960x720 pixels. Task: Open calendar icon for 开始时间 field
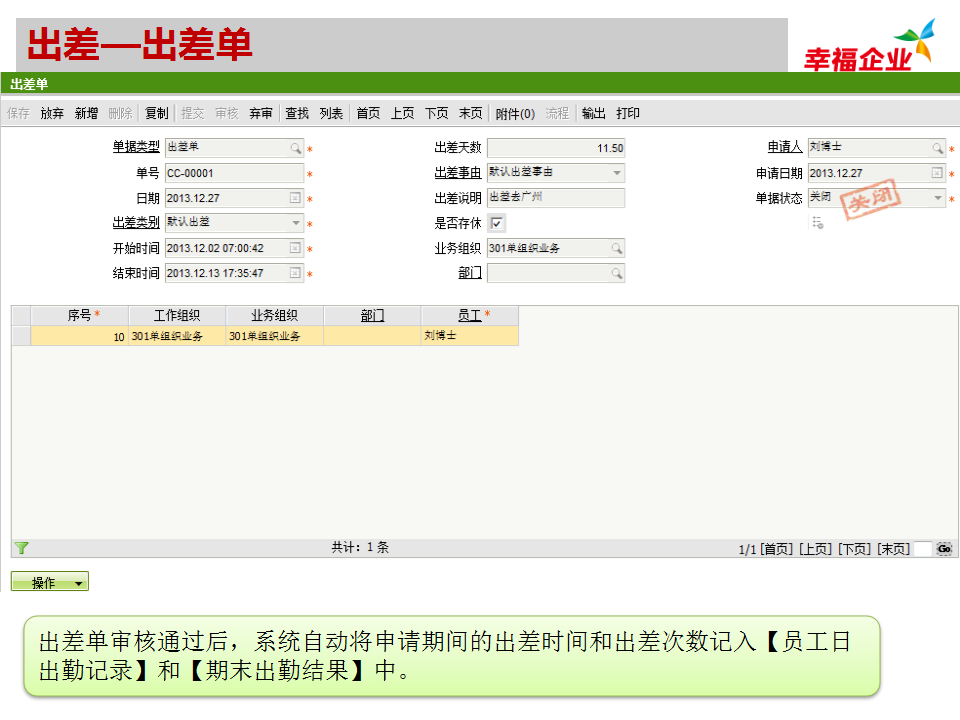296,248
